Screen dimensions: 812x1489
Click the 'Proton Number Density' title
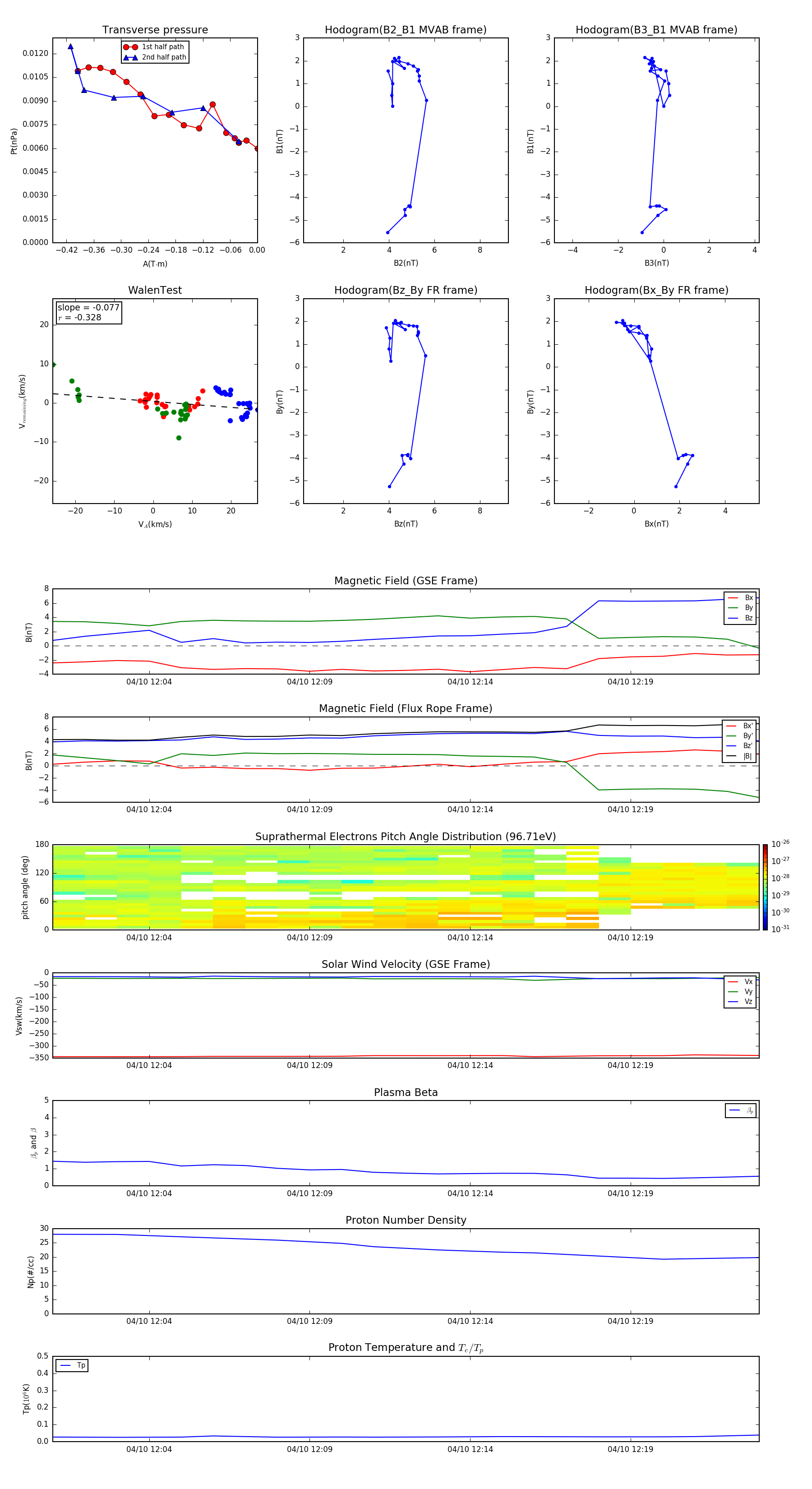click(x=406, y=1220)
